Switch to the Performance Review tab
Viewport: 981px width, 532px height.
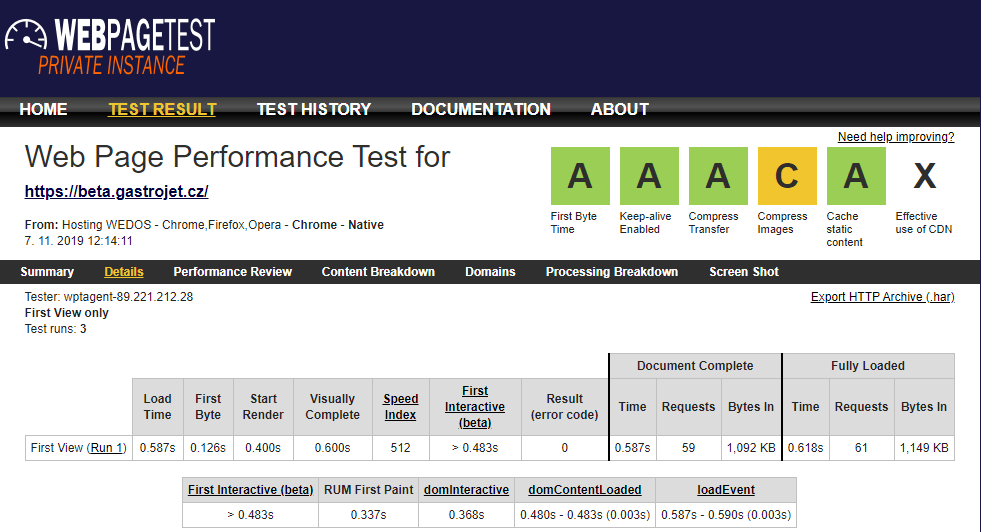tap(232, 272)
